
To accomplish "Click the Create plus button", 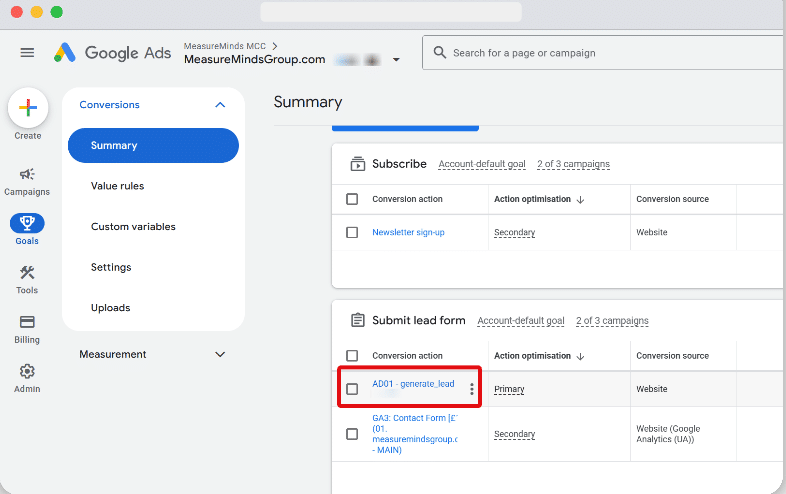I will point(28,108).
